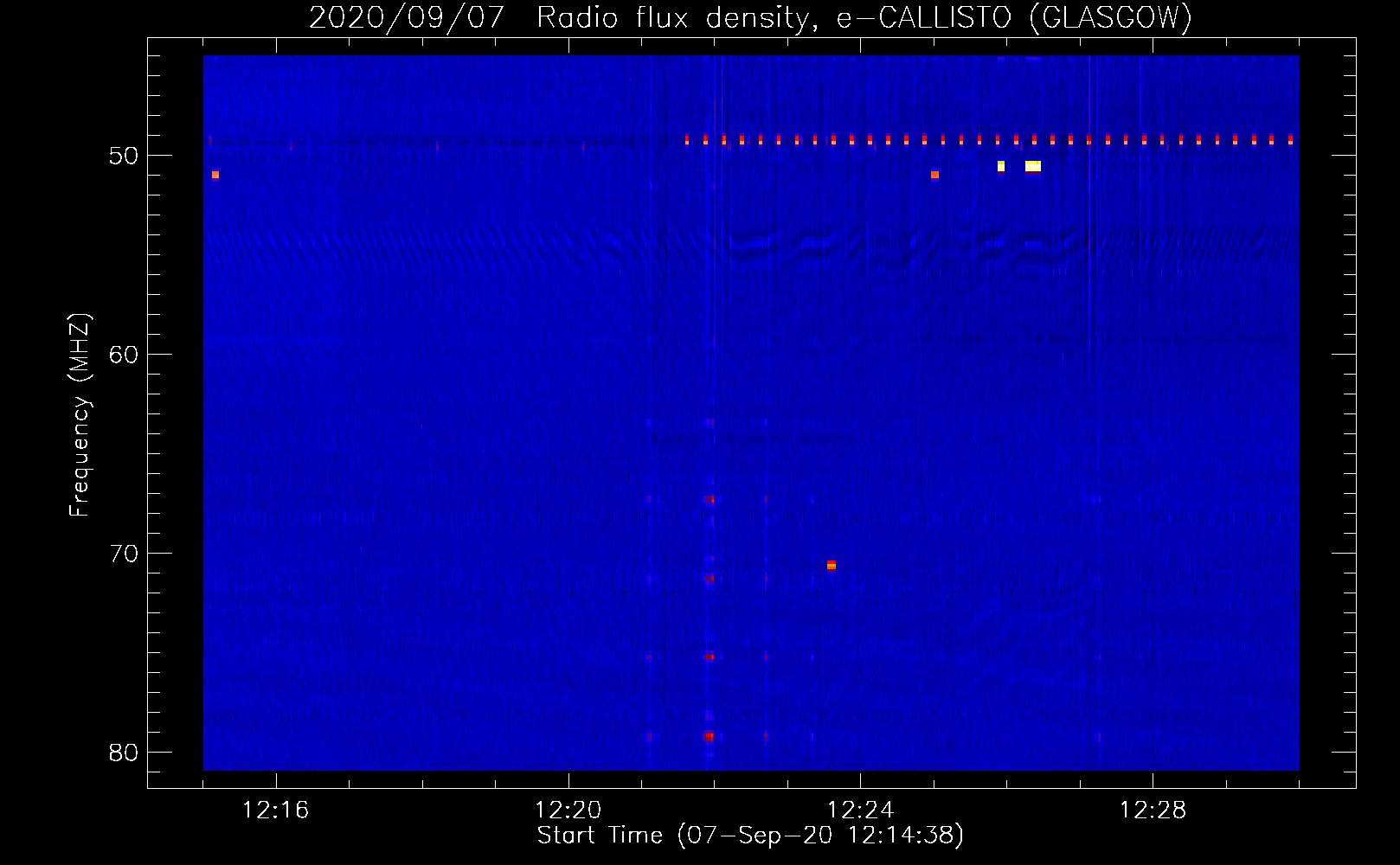Viewport: 1400px width, 865px height.
Task: Click the bright white burst near 12:26
Action: click(x=1033, y=166)
